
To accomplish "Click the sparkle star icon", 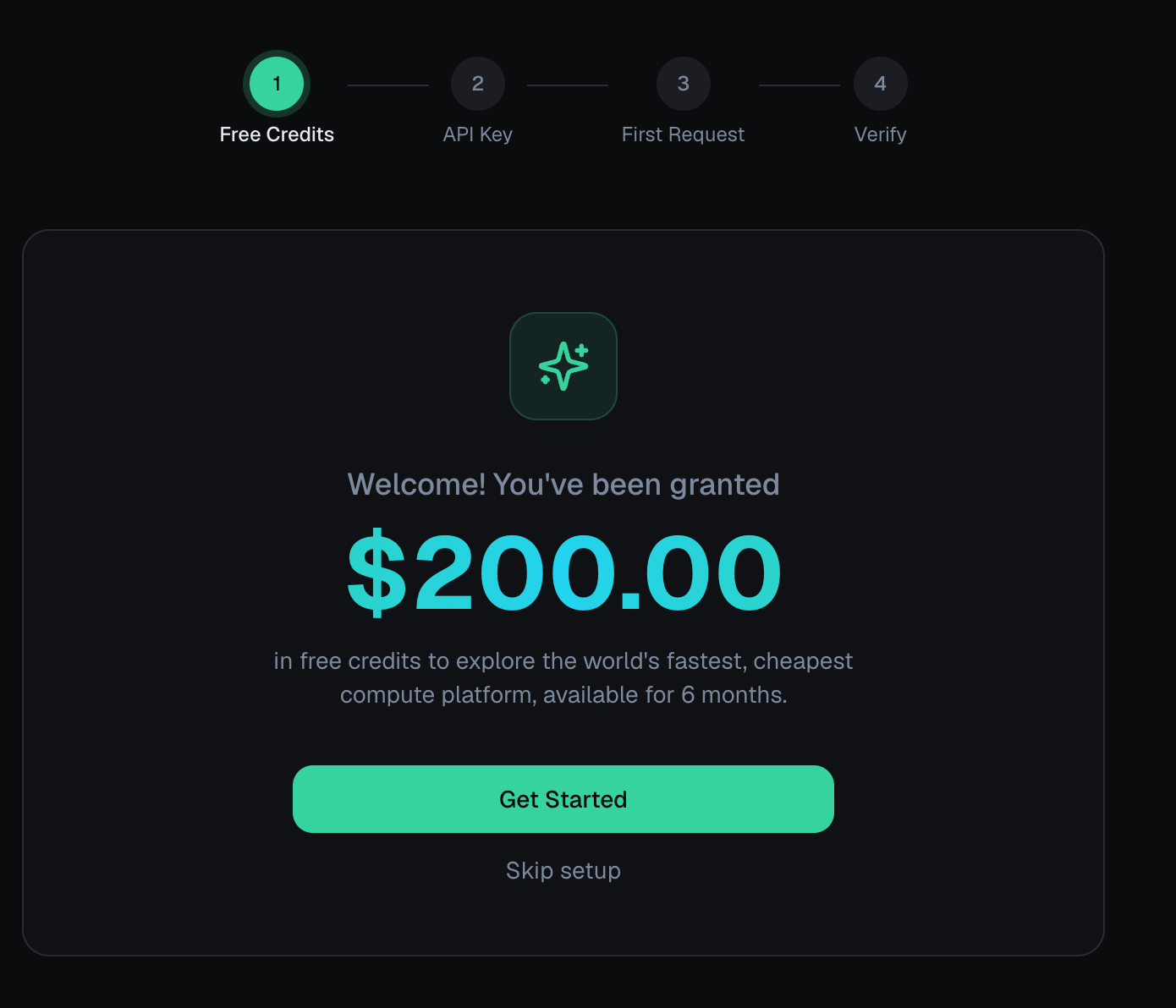I will [x=563, y=366].
